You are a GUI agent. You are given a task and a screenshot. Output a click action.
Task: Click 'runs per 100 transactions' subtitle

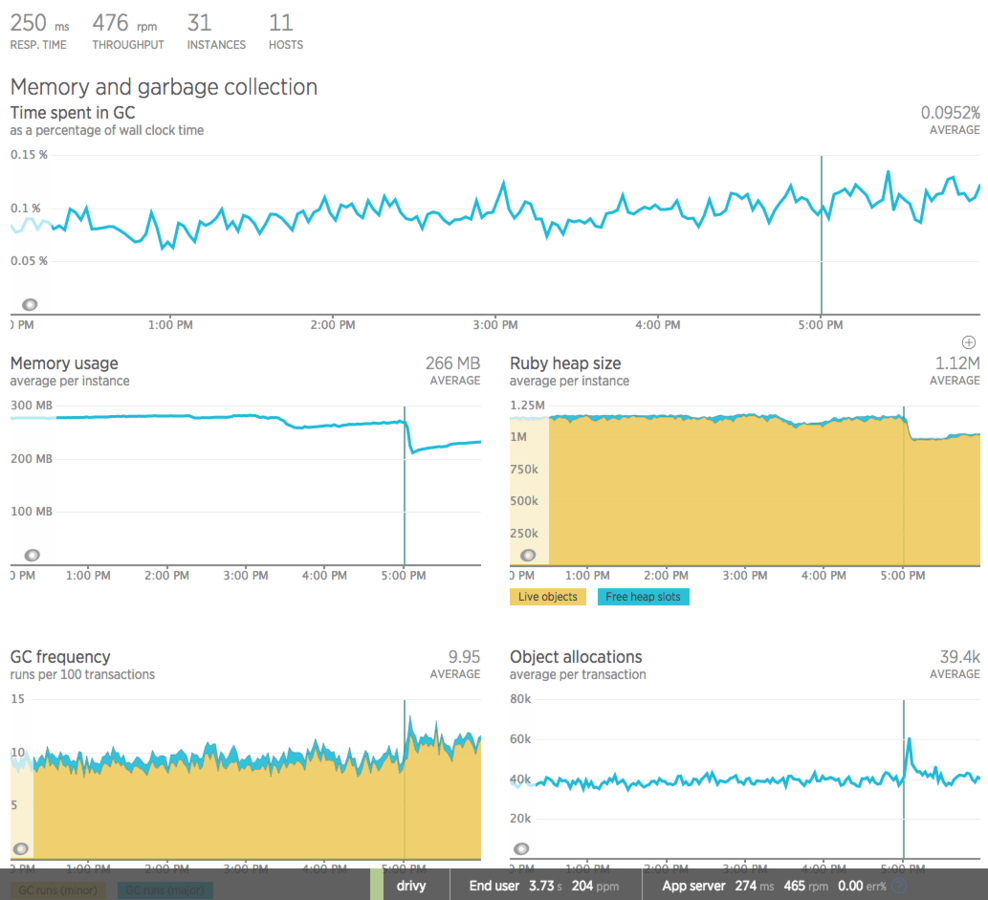point(83,674)
